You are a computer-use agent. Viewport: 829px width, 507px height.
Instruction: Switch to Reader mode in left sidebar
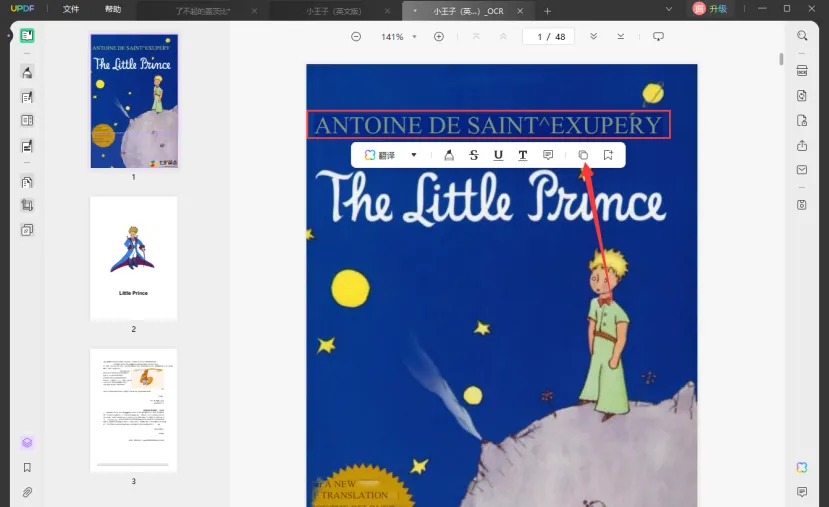click(x=27, y=35)
